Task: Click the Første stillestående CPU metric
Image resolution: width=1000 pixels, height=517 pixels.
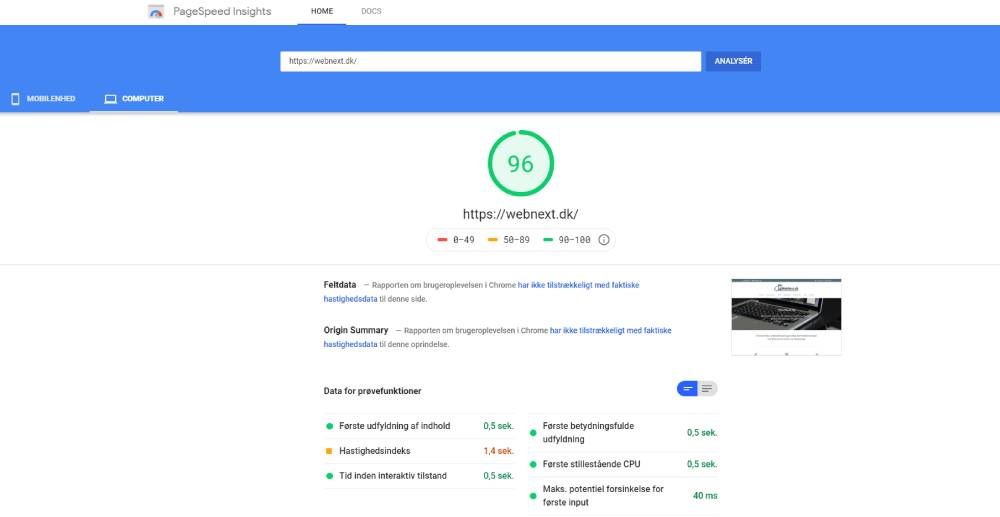Action: 623,464
